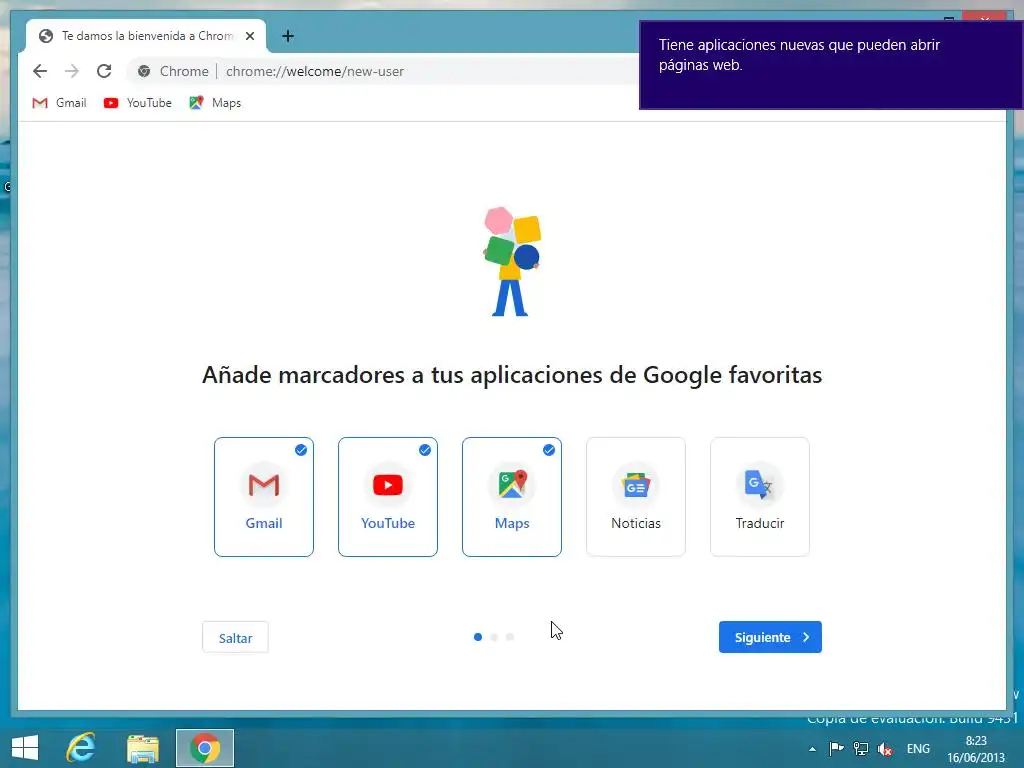Viewport: 1024px width, 768px height.
Task: Open the clock showing 8:23
Action: pyautogui.click(x=976, y=749)
